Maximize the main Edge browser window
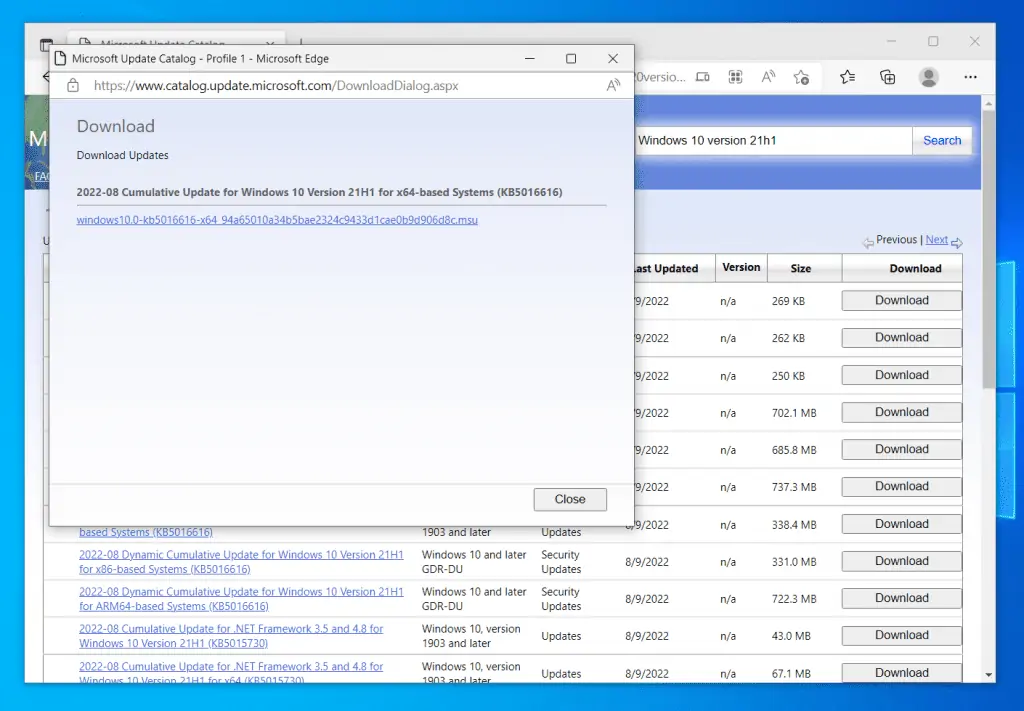 tap(933, 41)
